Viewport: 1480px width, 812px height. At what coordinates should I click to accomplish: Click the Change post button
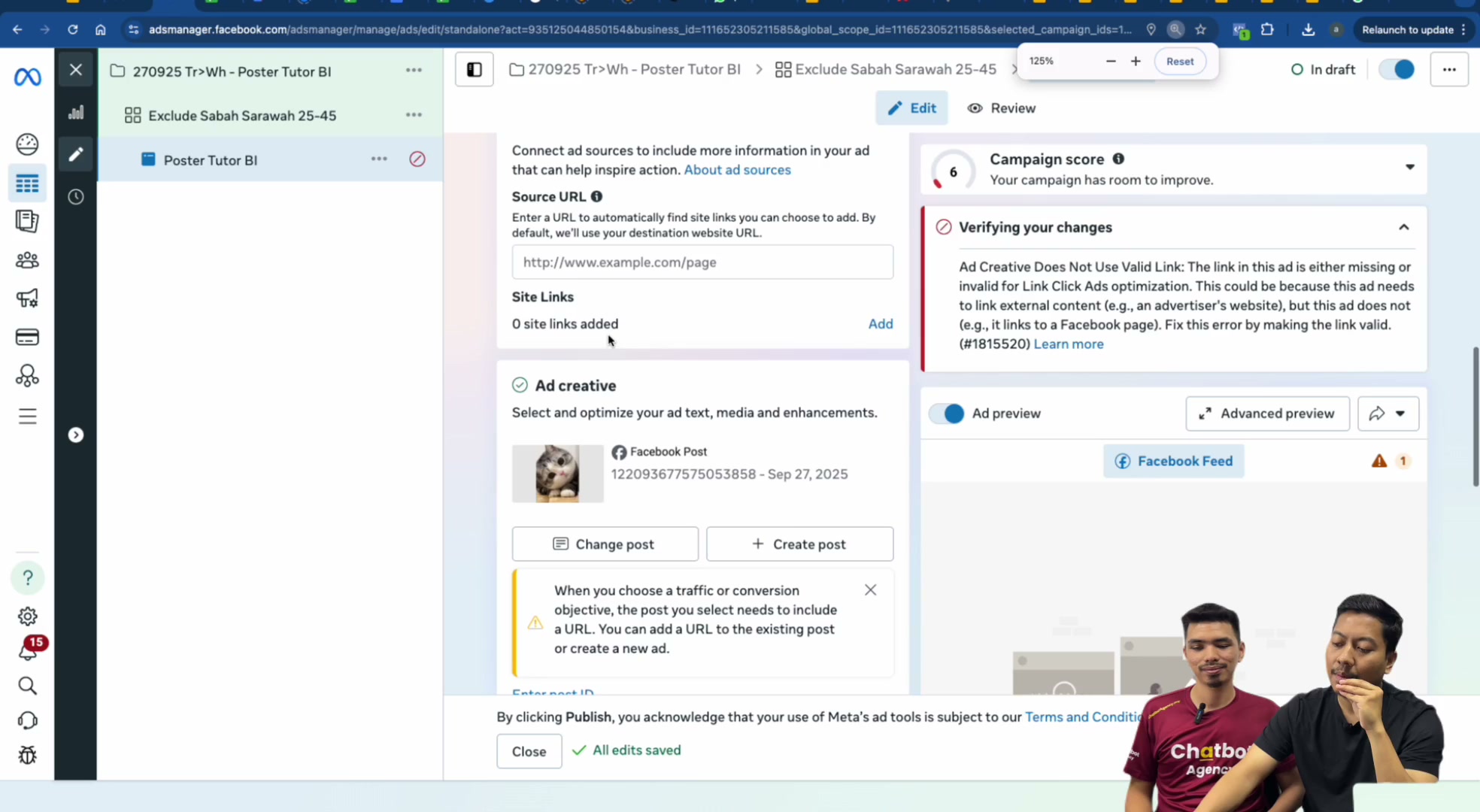tap(605, 544)
